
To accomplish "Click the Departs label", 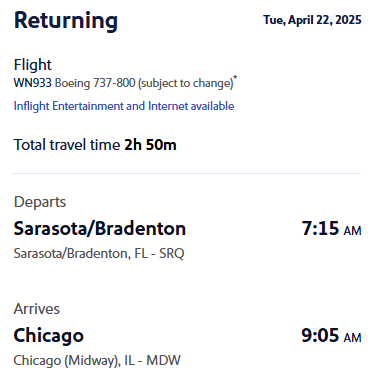I will coord(40,202).
